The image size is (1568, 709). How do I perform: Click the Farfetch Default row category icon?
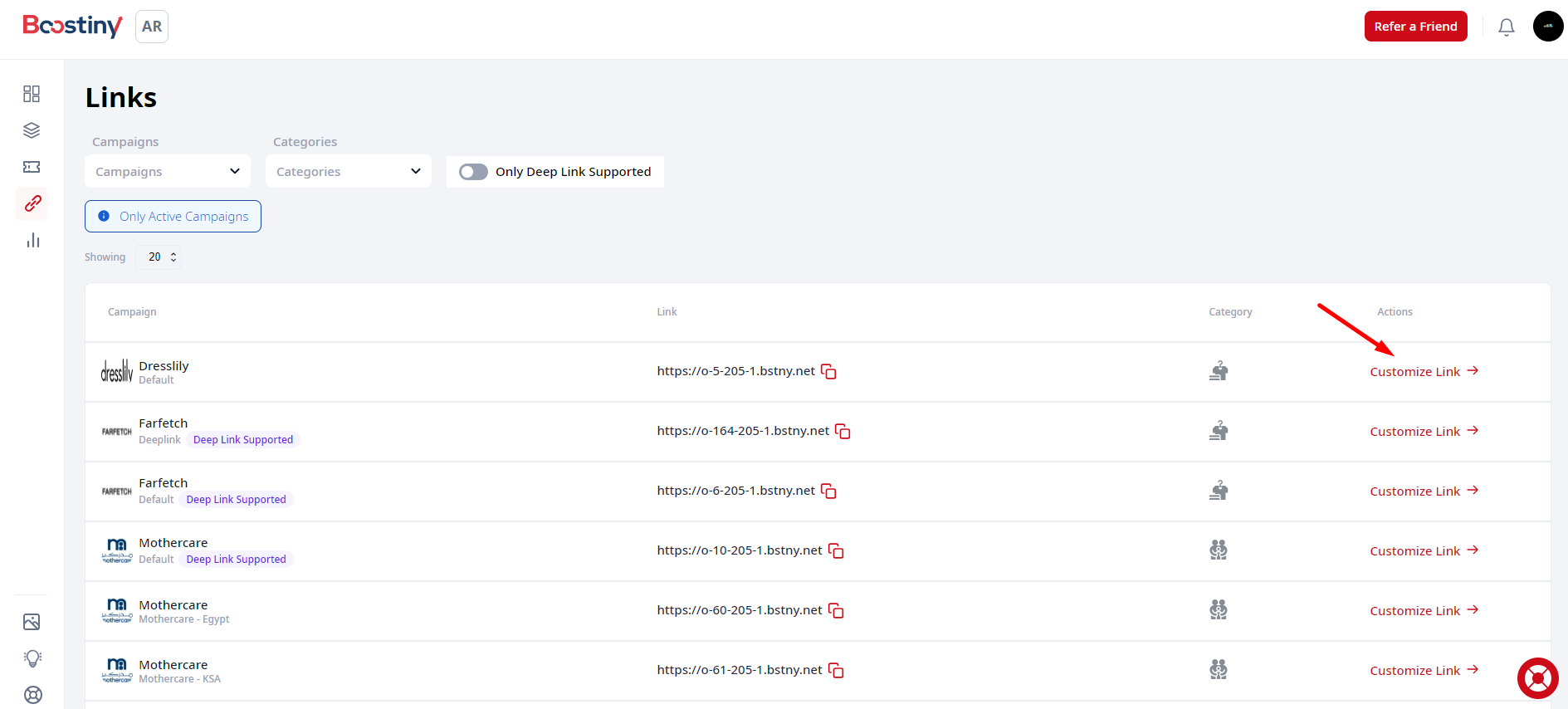tap(1219, 491)
